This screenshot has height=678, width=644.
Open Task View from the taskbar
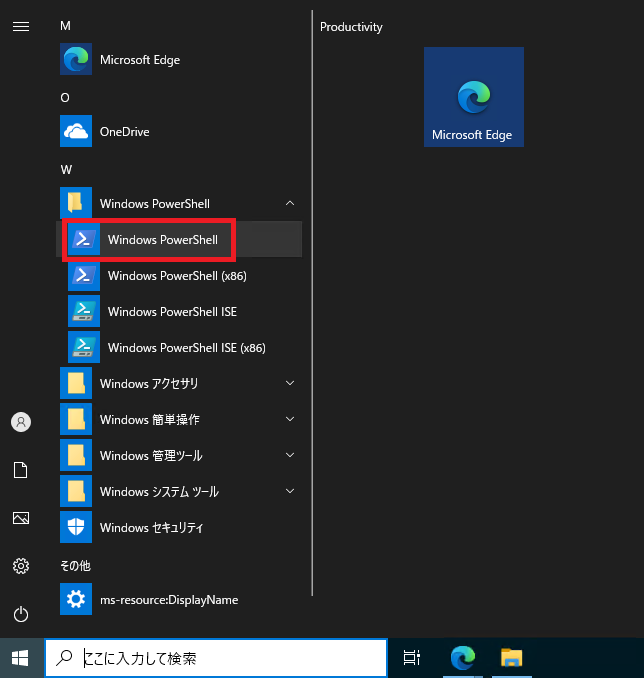coord(412,658)
